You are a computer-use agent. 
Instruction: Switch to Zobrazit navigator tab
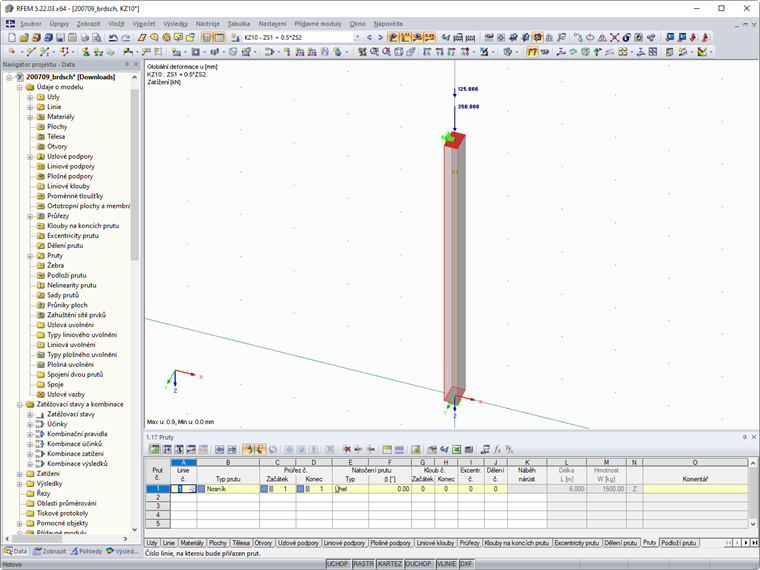(49, 552)
